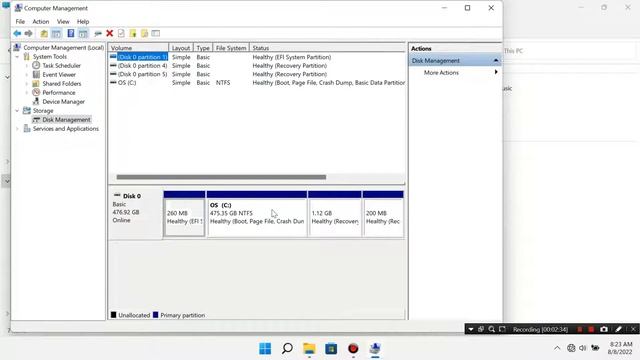Click the Disk 0 label box
The height and width of the screenshot is (360, 640).
coord(136,213)
